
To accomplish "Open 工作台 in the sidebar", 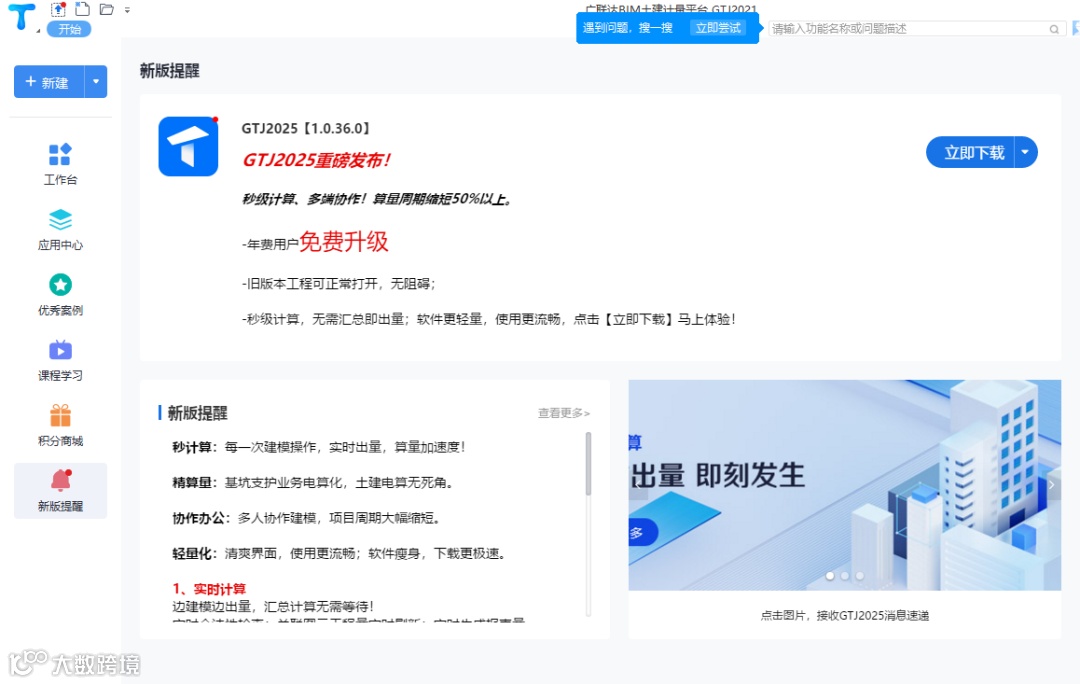I will (61, 165).
